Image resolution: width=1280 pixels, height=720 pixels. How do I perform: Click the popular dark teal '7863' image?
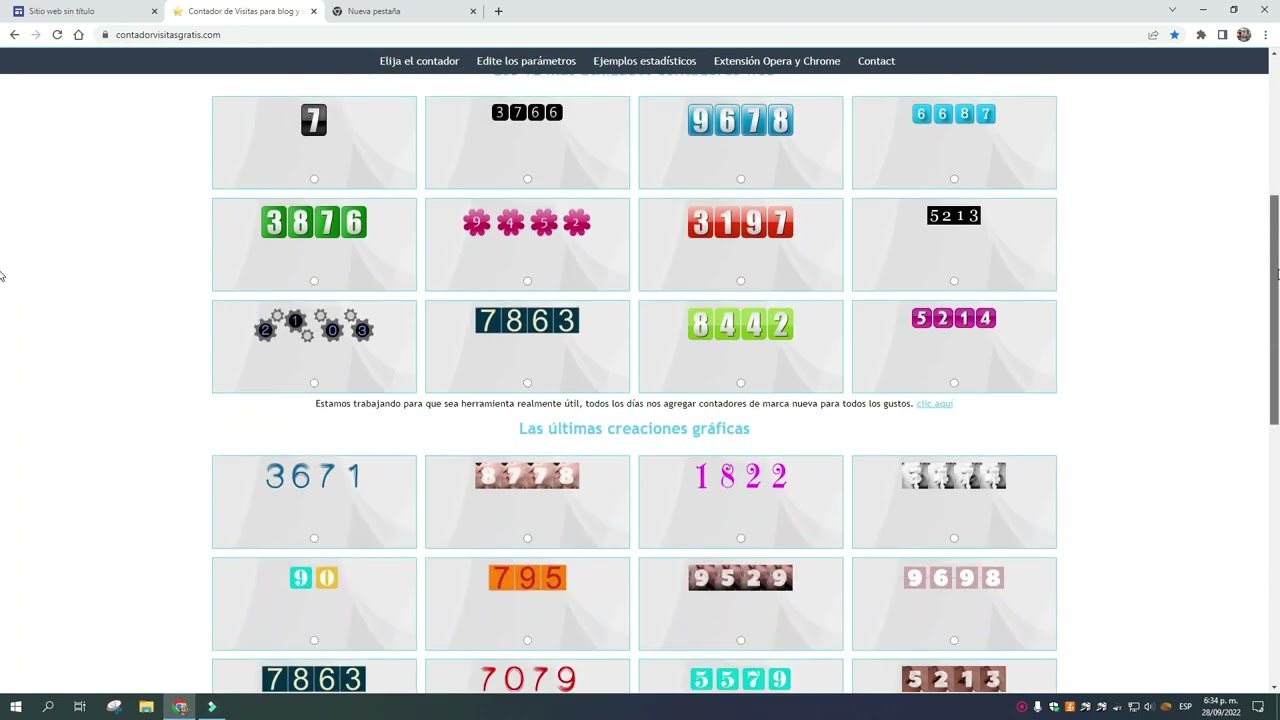(527, 320)
